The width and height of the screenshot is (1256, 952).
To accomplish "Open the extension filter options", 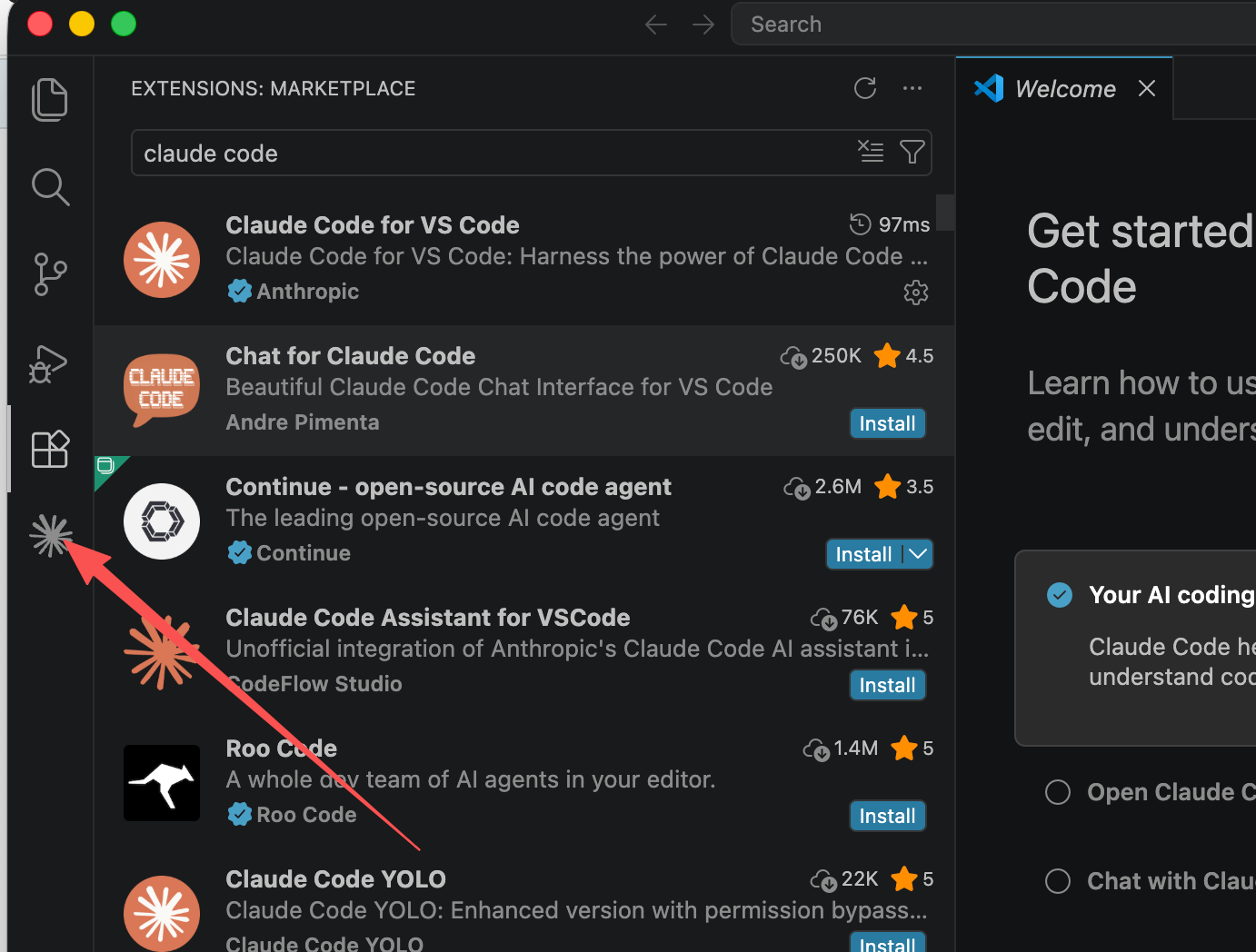I will pyautogui.click(x=912, y=152).
